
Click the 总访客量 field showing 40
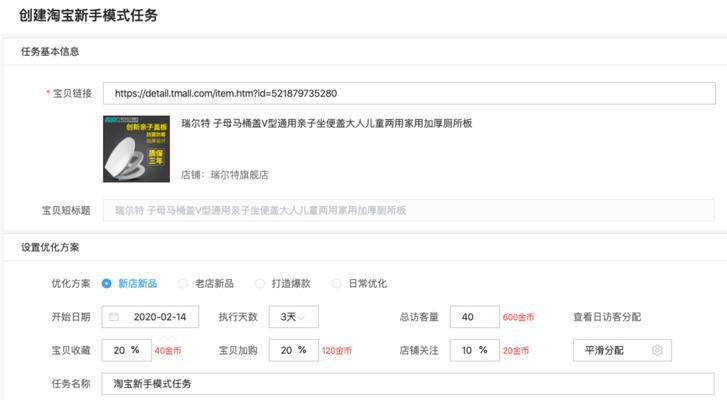(x=475, y=317)
